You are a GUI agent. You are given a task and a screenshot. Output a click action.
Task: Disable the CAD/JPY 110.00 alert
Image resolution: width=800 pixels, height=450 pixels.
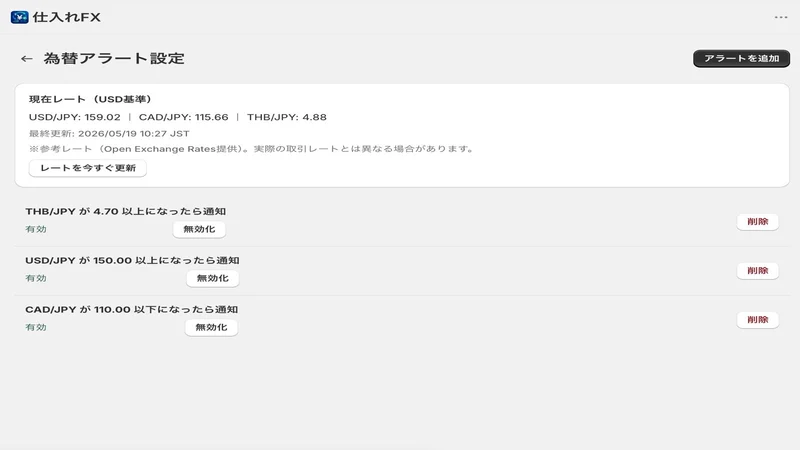click(211, 327)
